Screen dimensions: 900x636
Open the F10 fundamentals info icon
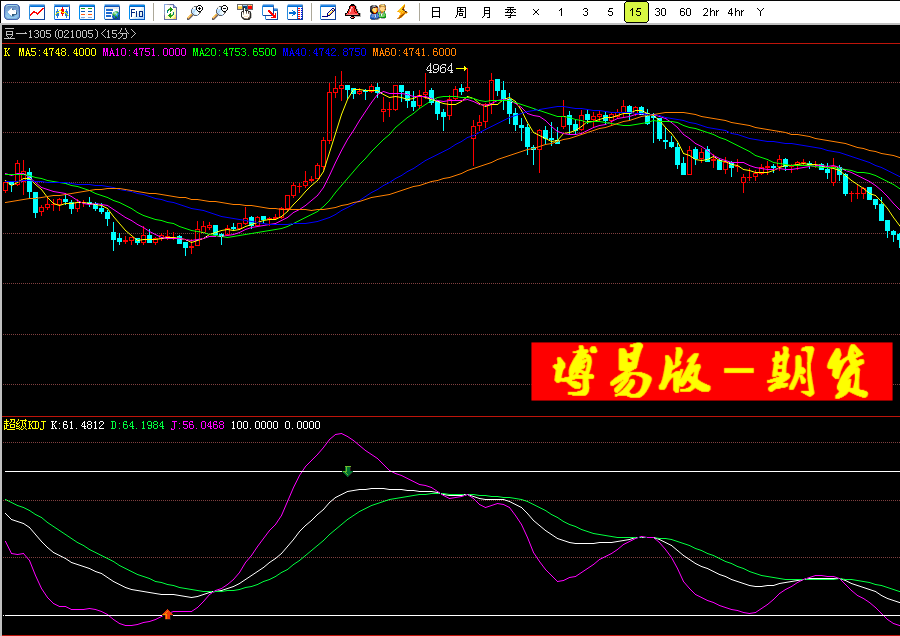click(x=136, y=12)
